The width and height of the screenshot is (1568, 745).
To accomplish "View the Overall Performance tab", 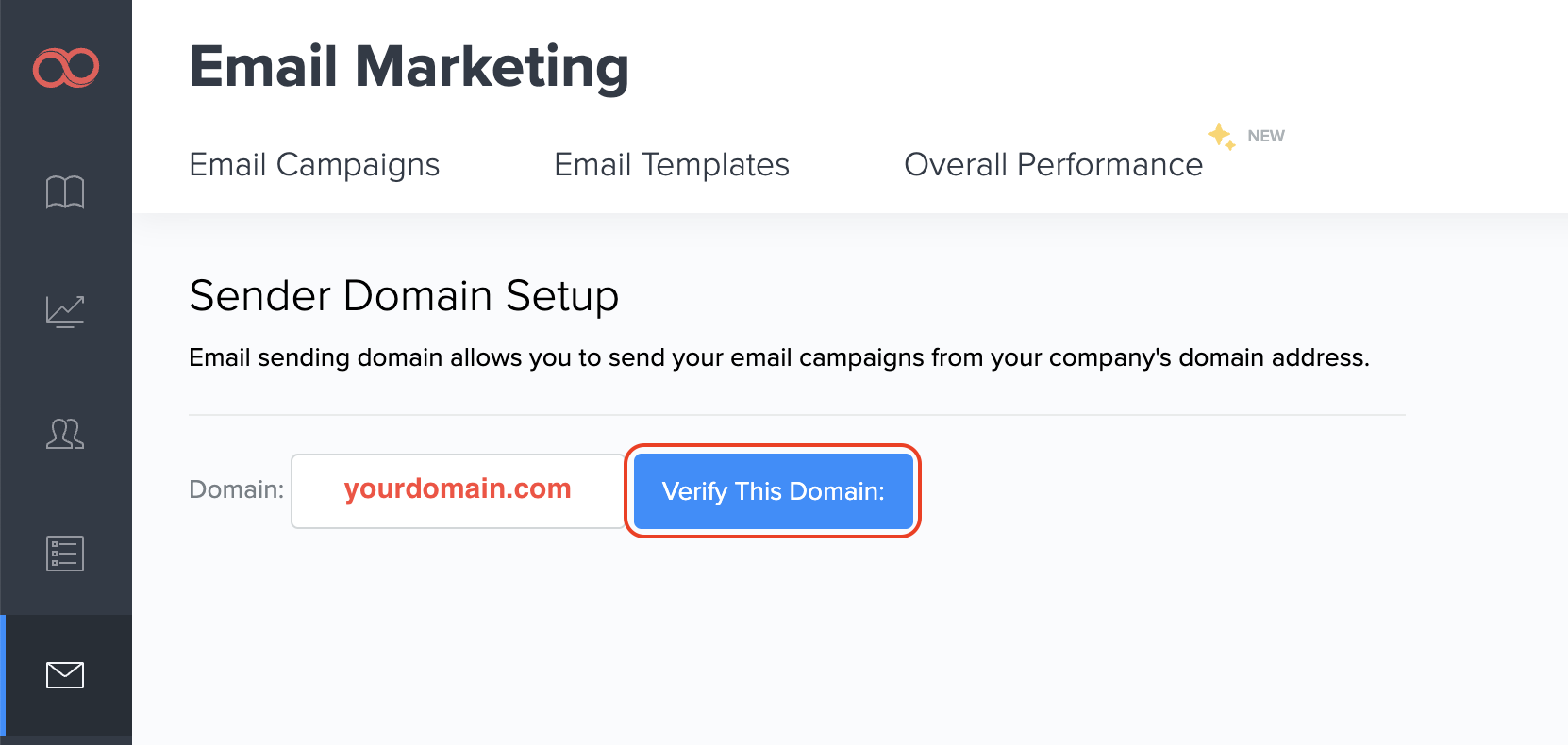I will pyautogui.click(x=1053, y=165).
